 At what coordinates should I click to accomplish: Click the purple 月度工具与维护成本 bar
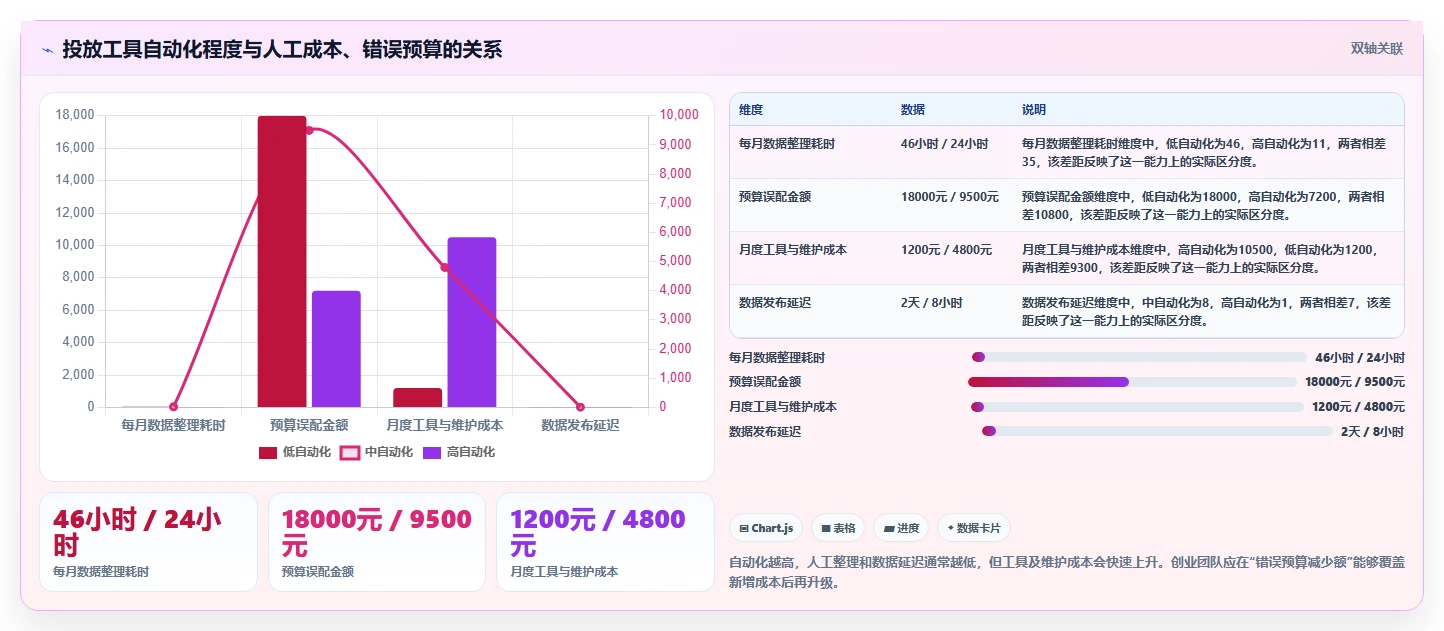tap(472, 322)
